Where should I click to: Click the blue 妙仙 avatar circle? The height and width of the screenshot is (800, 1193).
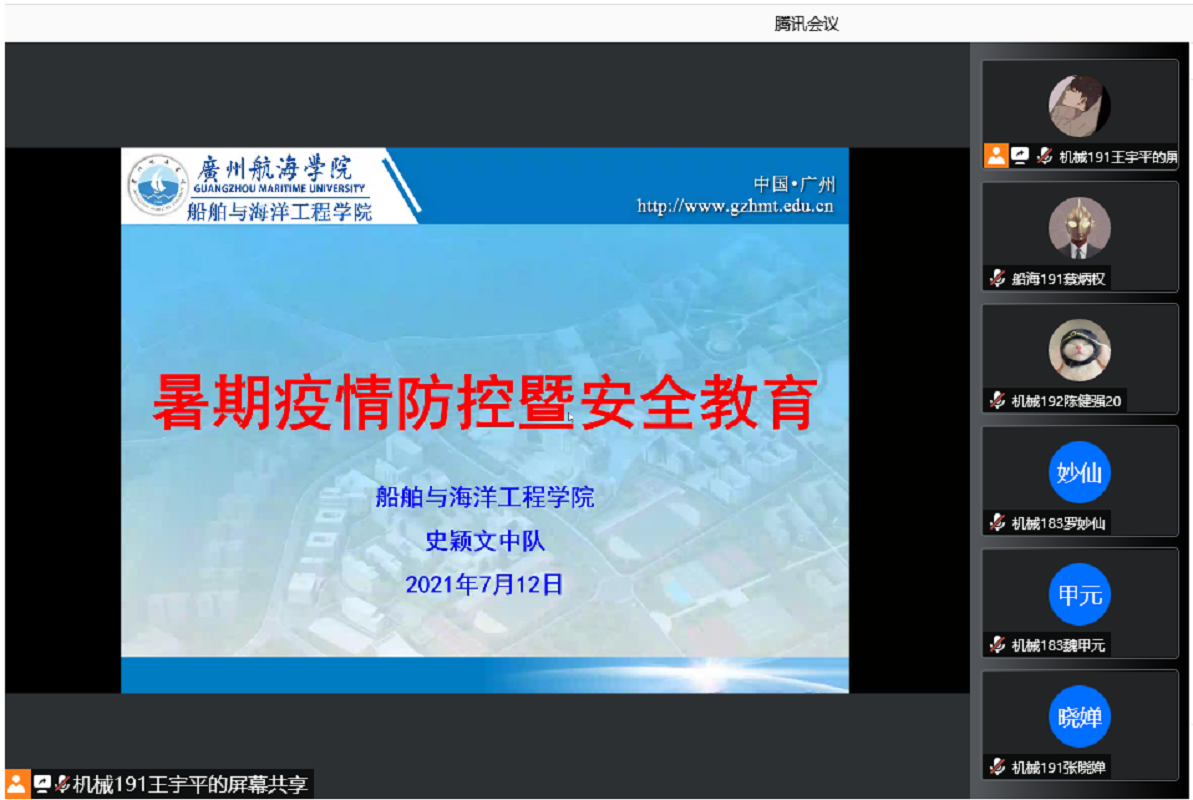point(1079,472)
